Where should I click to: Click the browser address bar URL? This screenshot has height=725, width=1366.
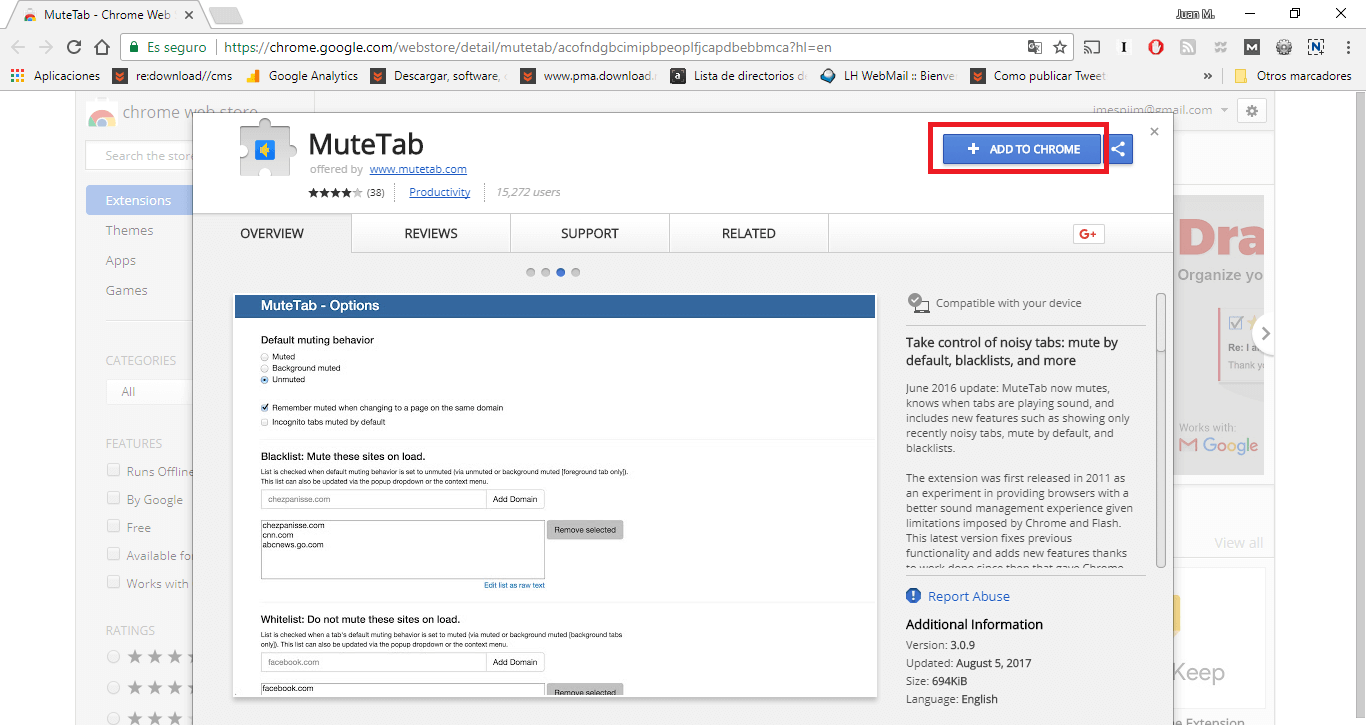[528, 47]
